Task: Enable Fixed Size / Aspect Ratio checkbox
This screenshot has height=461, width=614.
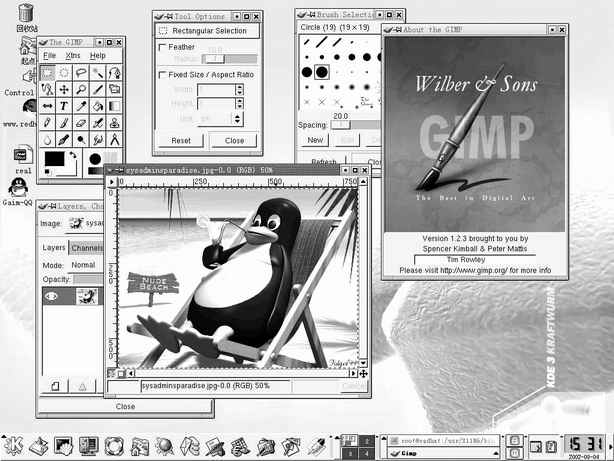Action: (163, 74)
